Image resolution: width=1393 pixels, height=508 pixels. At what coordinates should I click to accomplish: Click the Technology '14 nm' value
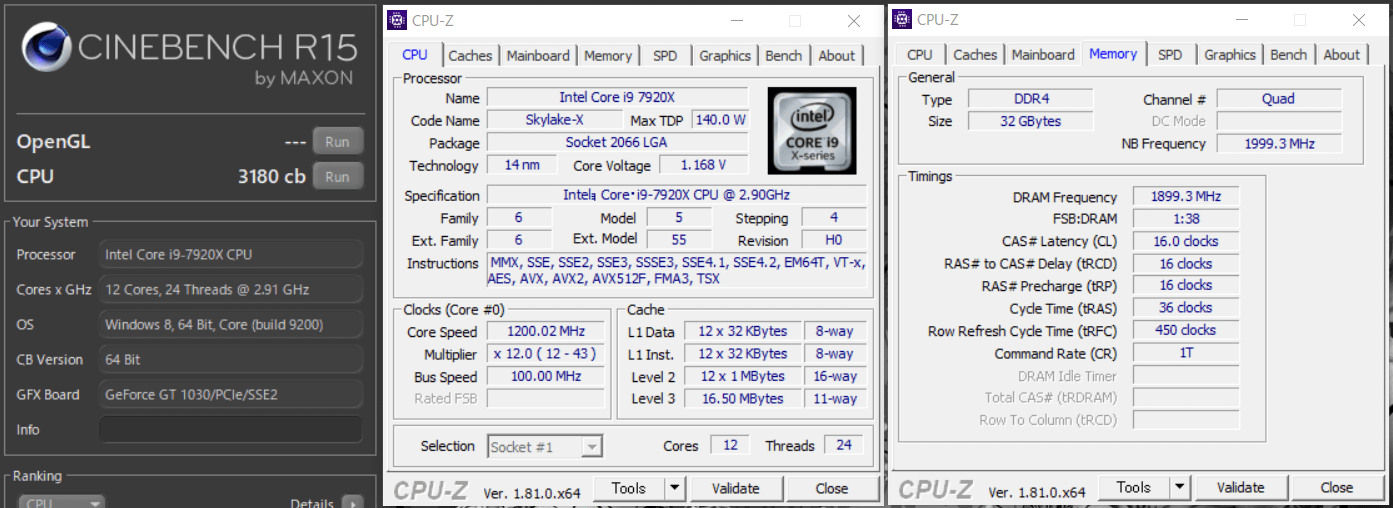tap(523, 165)
